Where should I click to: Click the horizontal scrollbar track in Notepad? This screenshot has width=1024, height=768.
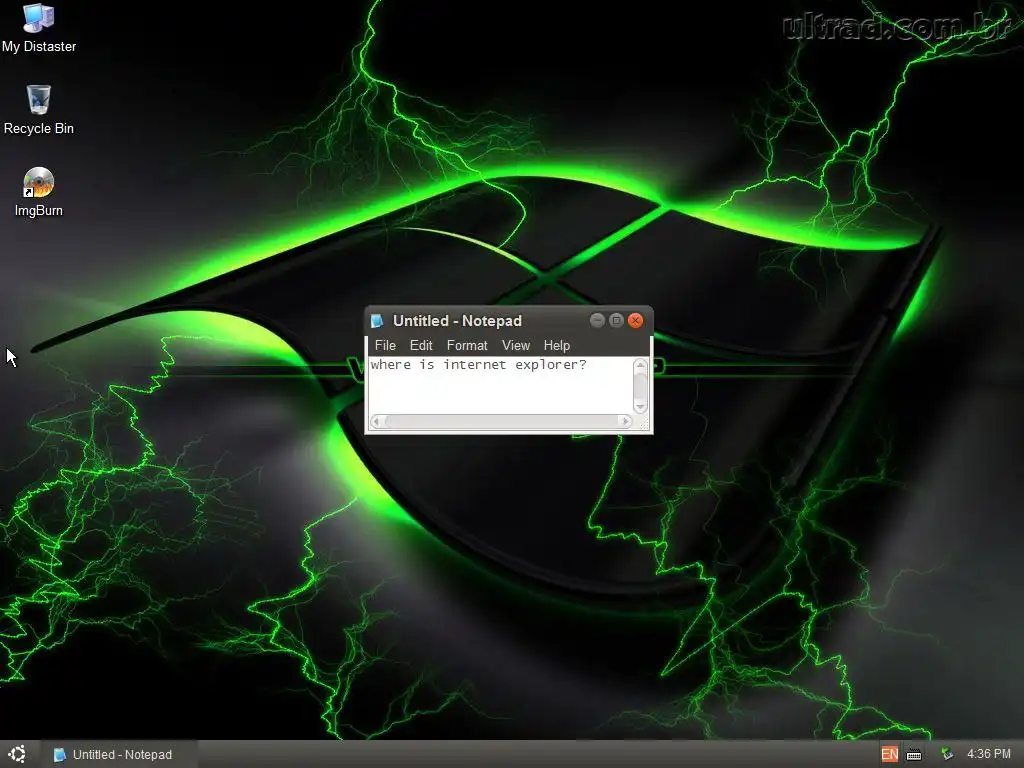click(501, 421)
